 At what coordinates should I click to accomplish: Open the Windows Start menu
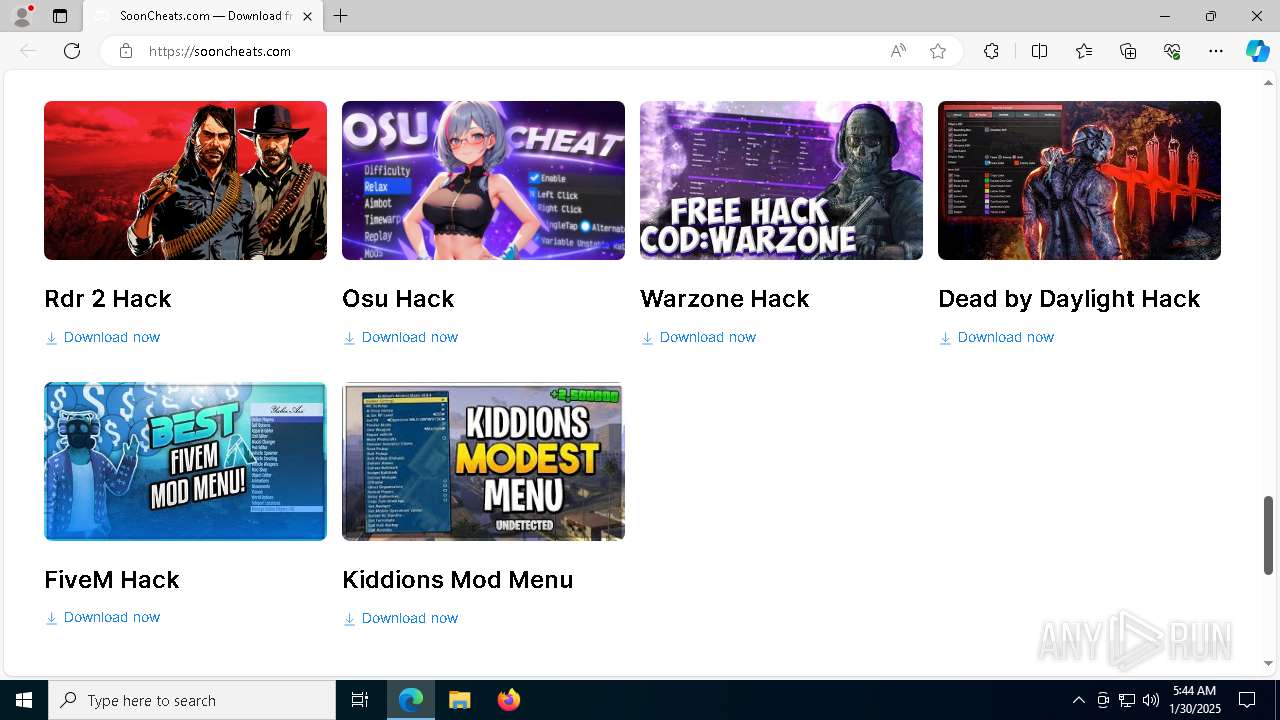24,700
